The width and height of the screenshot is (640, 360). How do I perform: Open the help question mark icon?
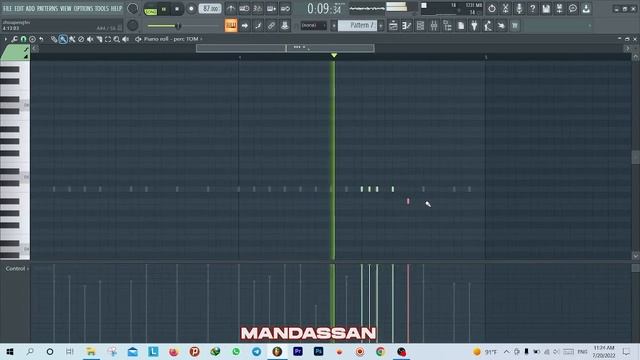pyautogui.click(x=533, y=9)
